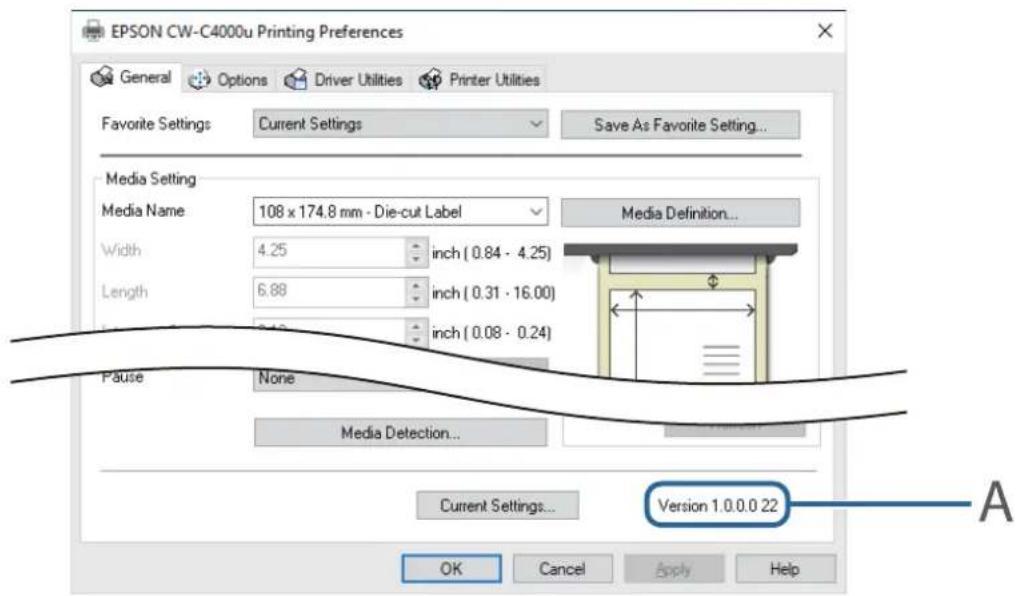Switch to the Options tab

228,80
